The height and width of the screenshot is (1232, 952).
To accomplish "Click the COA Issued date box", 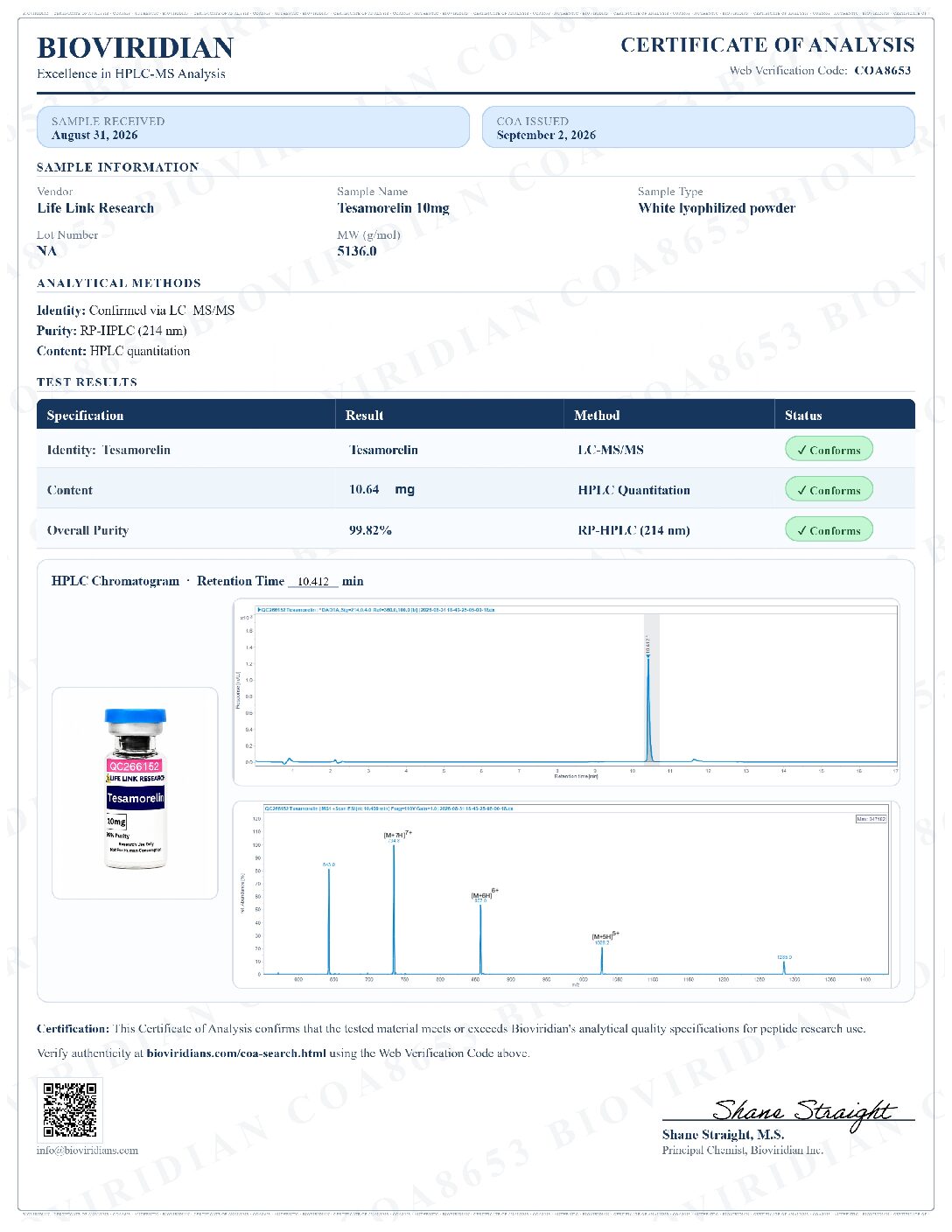I will click(x=698, y=128).
